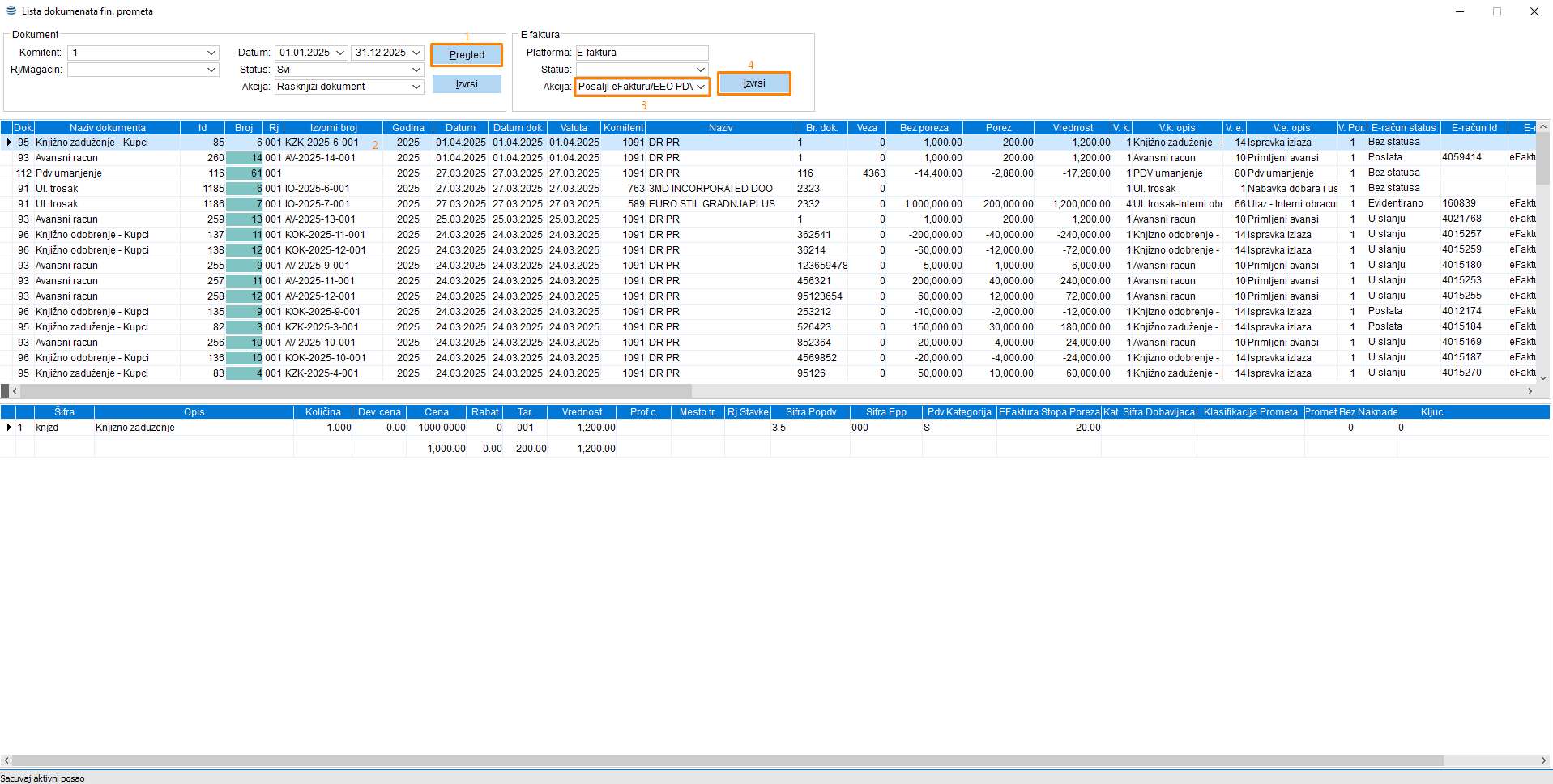
Task: Click the app icon in title bar
Action: coord(11,11)
